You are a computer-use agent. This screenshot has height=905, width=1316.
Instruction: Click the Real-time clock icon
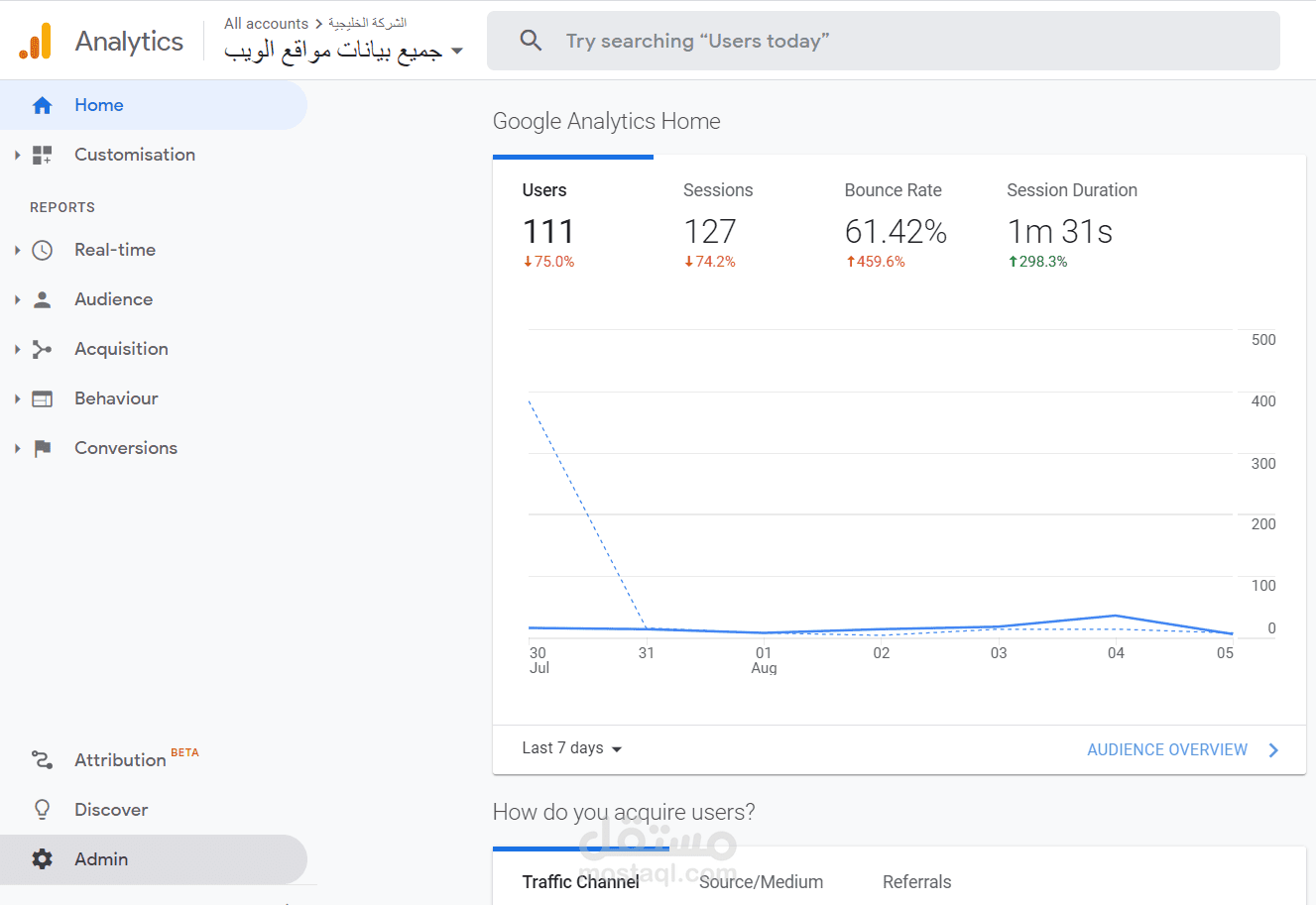[x=42, y=250]
